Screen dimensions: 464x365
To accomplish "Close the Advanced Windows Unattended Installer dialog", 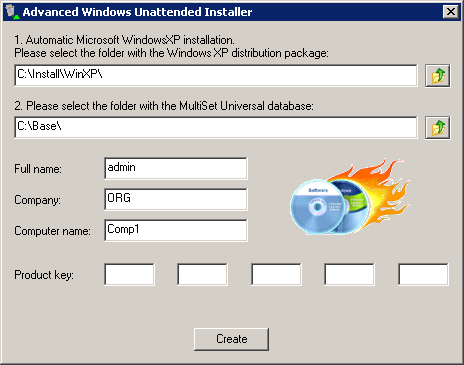I will (451, 12).
